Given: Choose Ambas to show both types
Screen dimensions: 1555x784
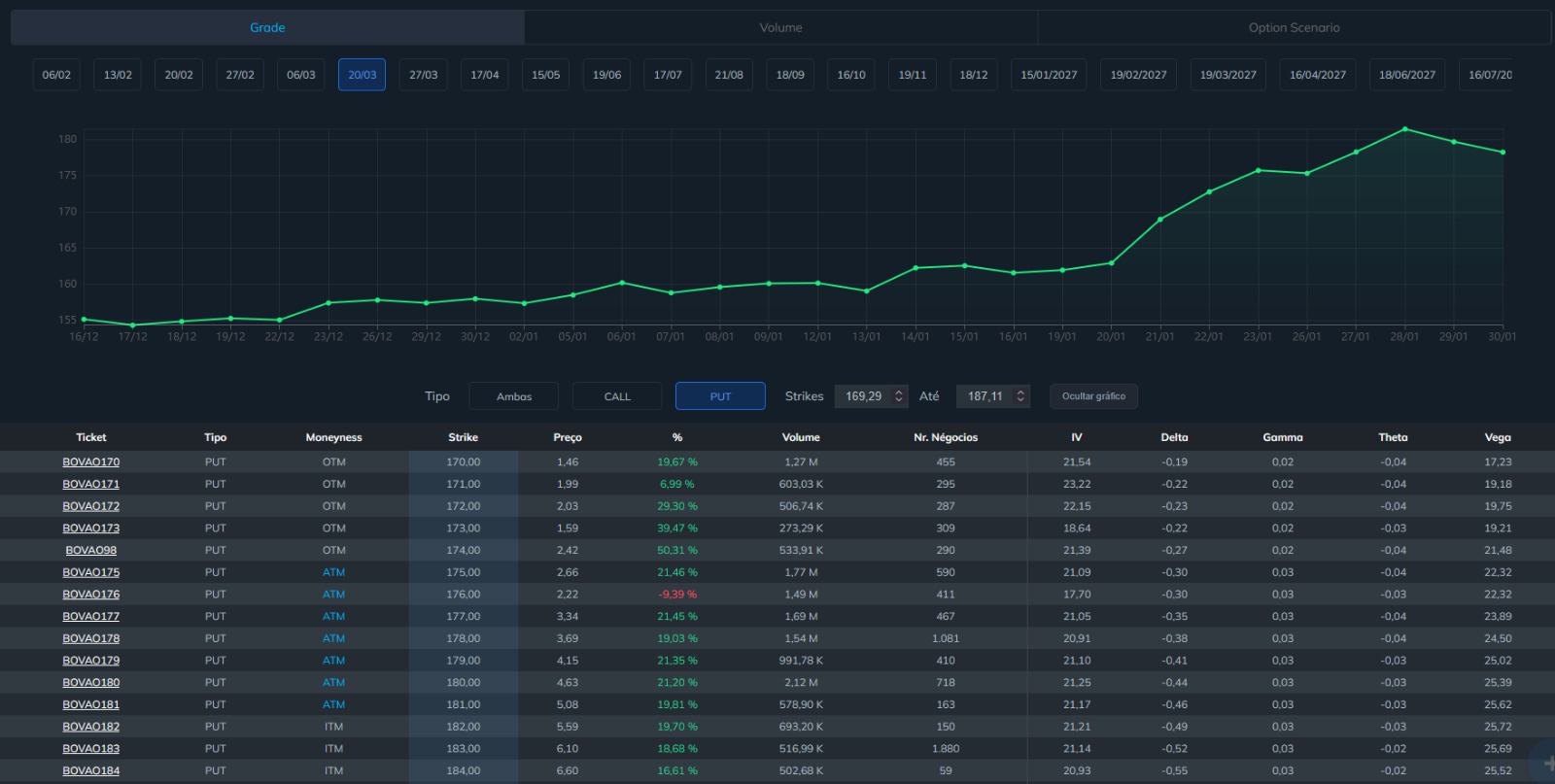Looking at the screenshot, I should [x=514, y=396].
